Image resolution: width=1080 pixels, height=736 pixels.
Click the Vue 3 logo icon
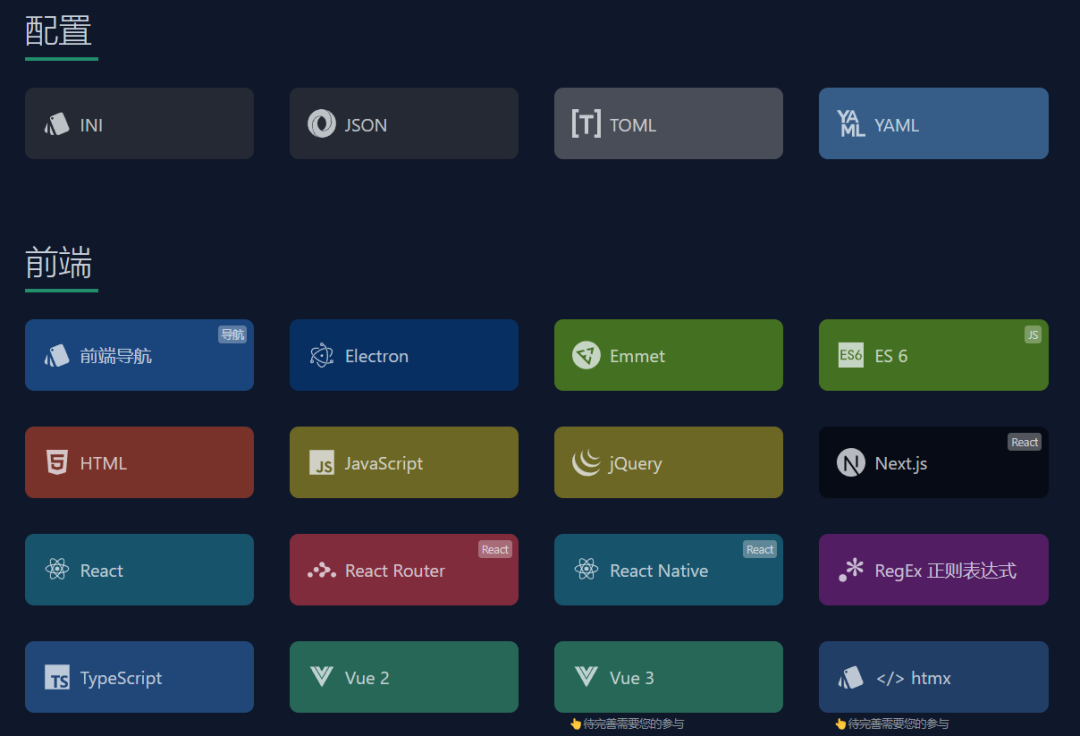click(x=586, y=676)
